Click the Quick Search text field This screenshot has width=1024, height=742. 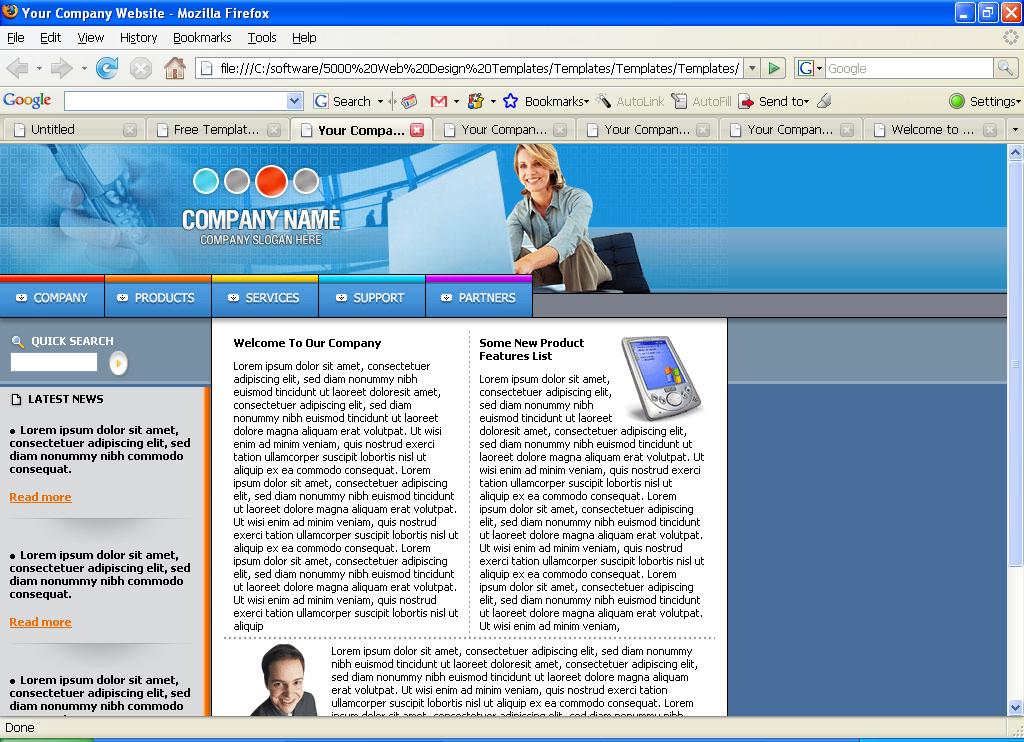coord(54,362)
